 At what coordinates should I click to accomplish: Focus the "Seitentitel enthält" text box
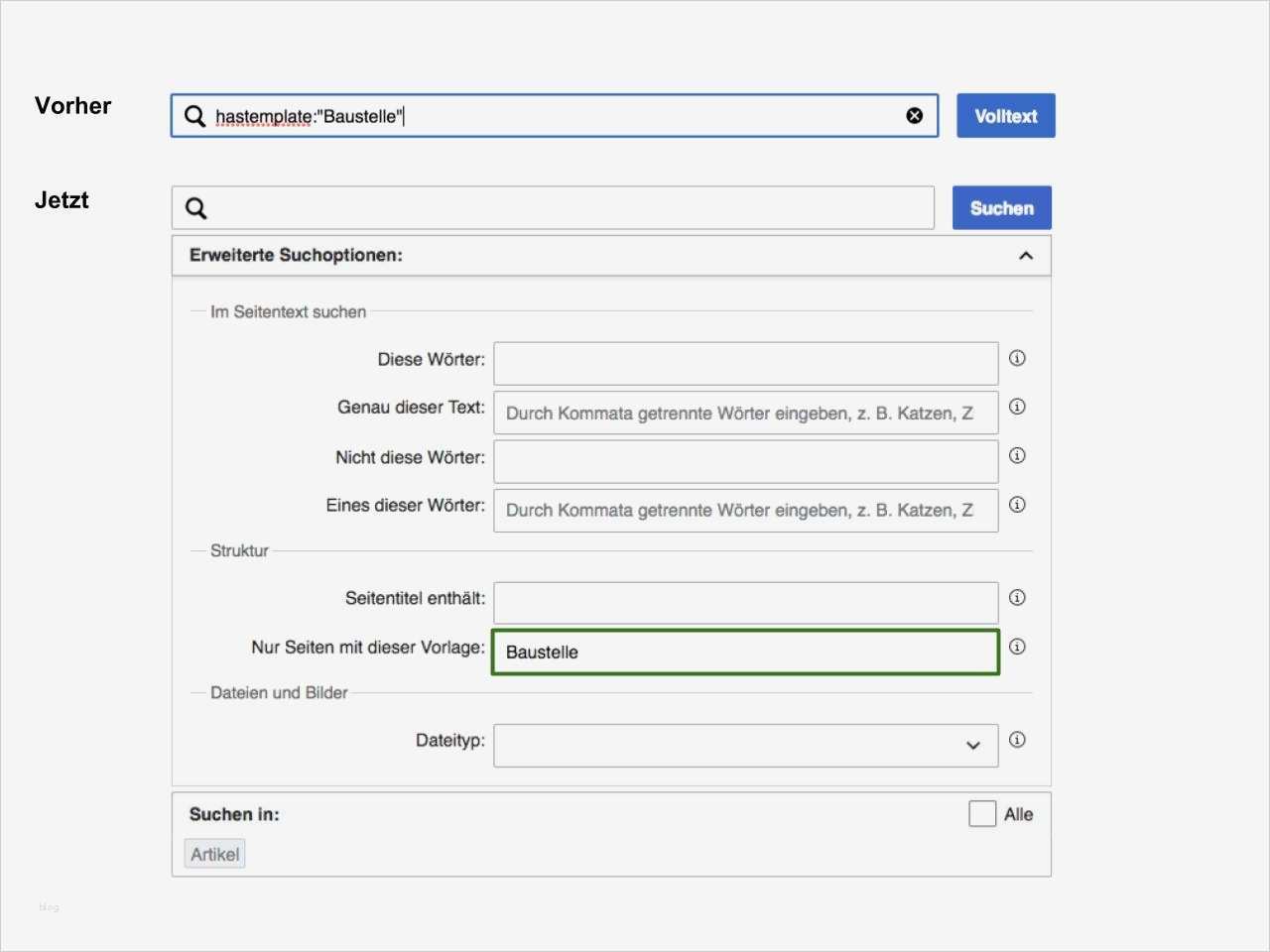746,603
